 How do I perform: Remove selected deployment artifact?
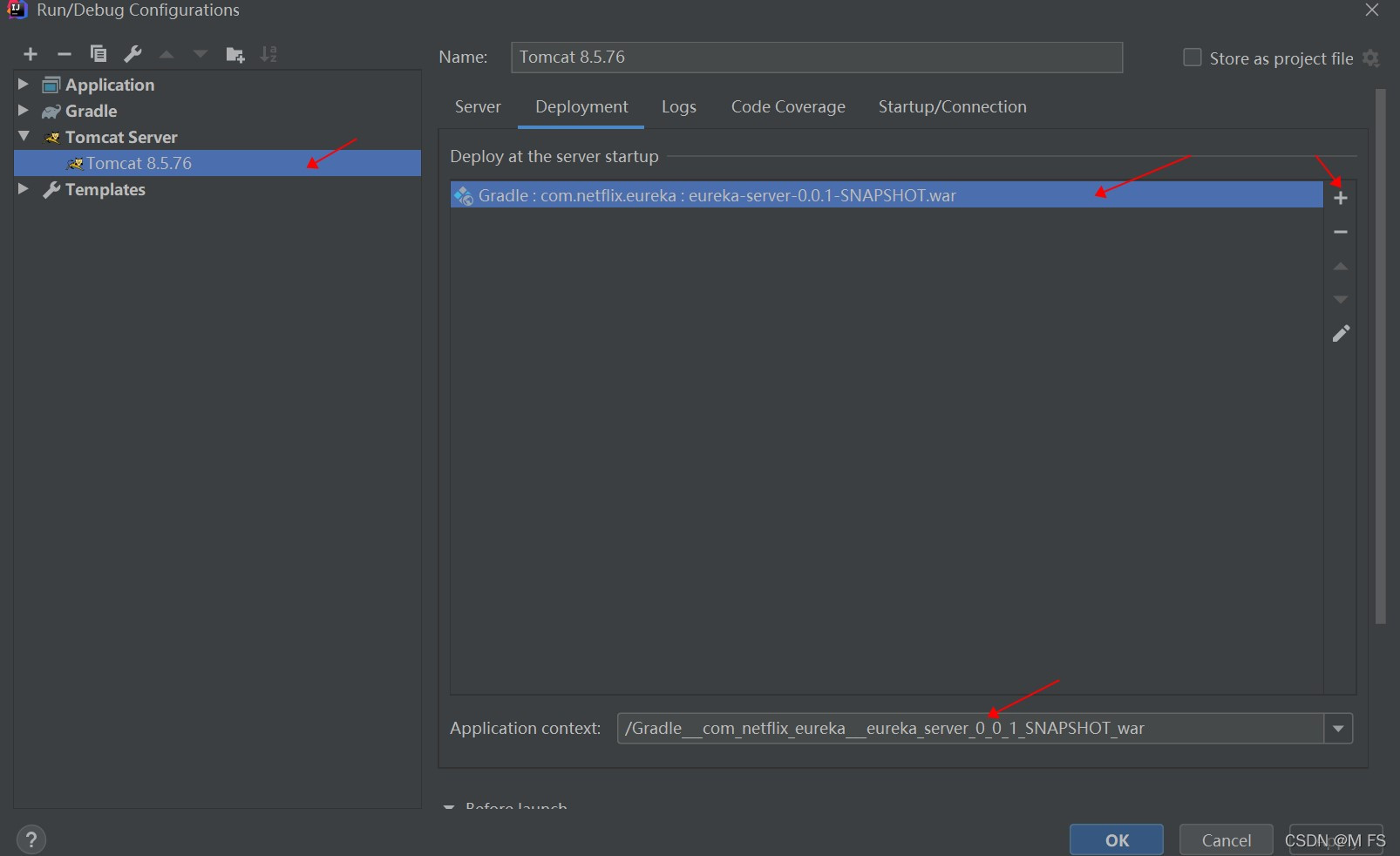tap(1341, 232)
